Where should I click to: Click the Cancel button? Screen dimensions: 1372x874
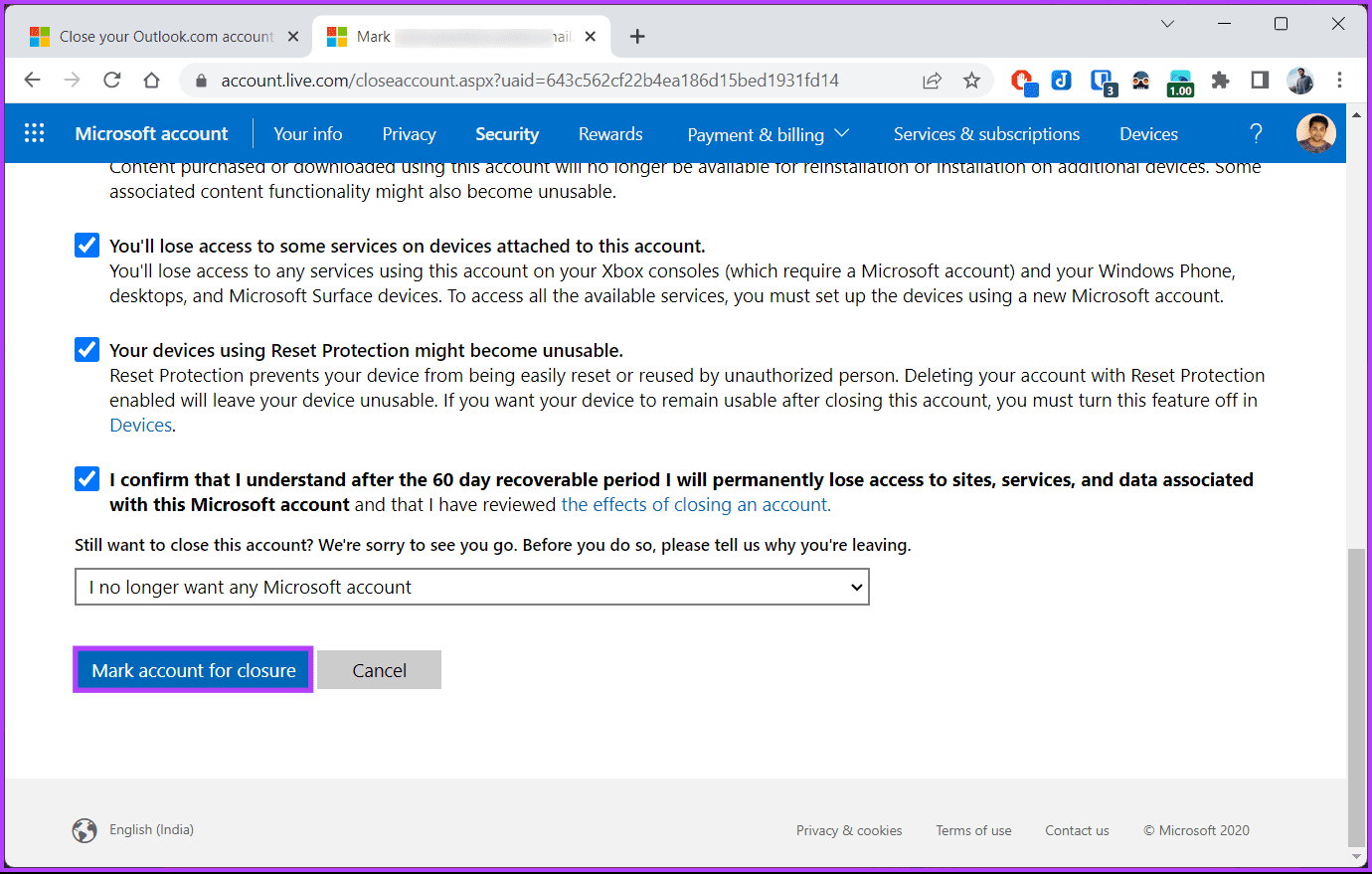[379, 670]
